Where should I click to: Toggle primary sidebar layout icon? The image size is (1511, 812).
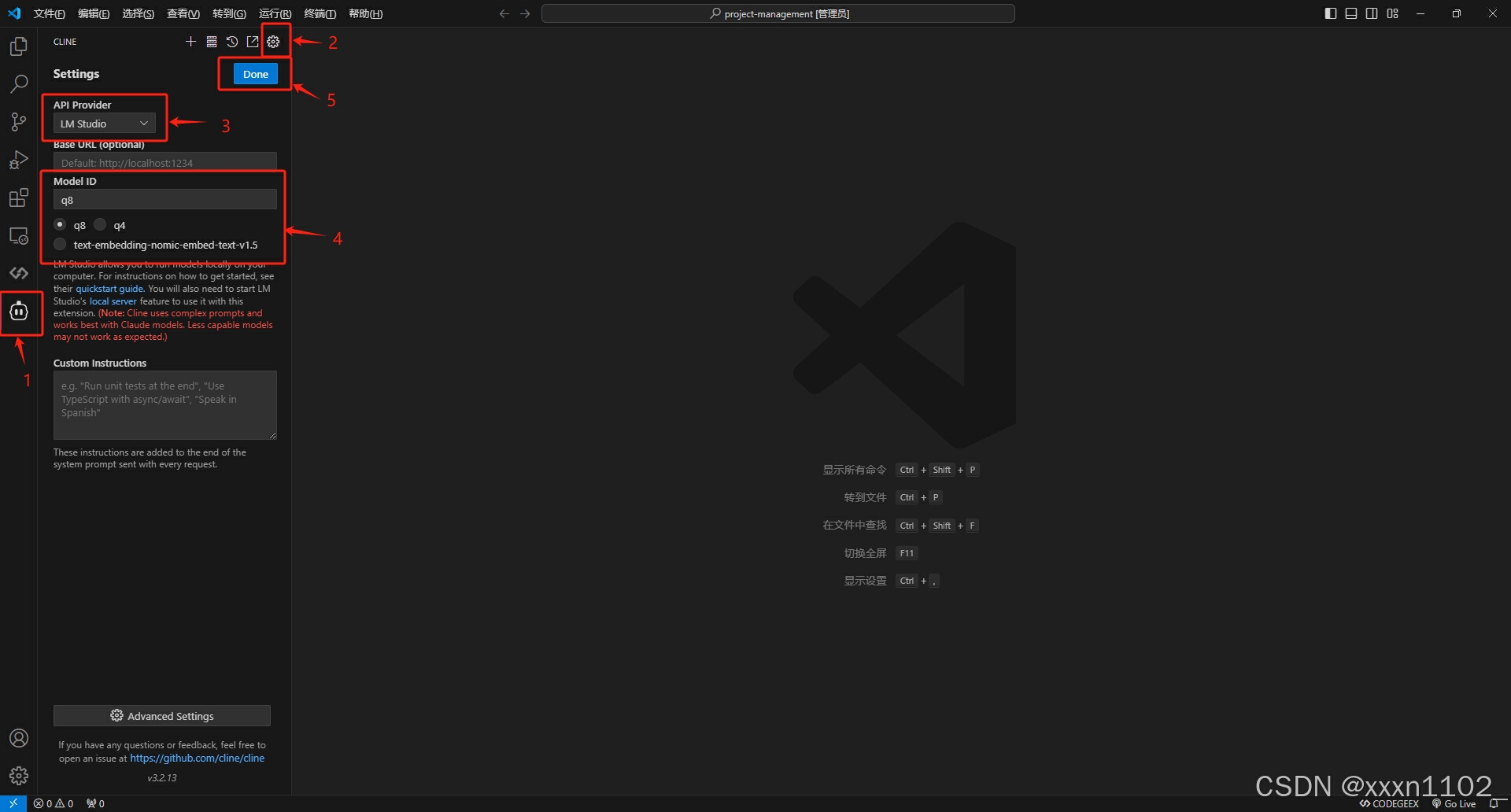[x=1331, y=13]
